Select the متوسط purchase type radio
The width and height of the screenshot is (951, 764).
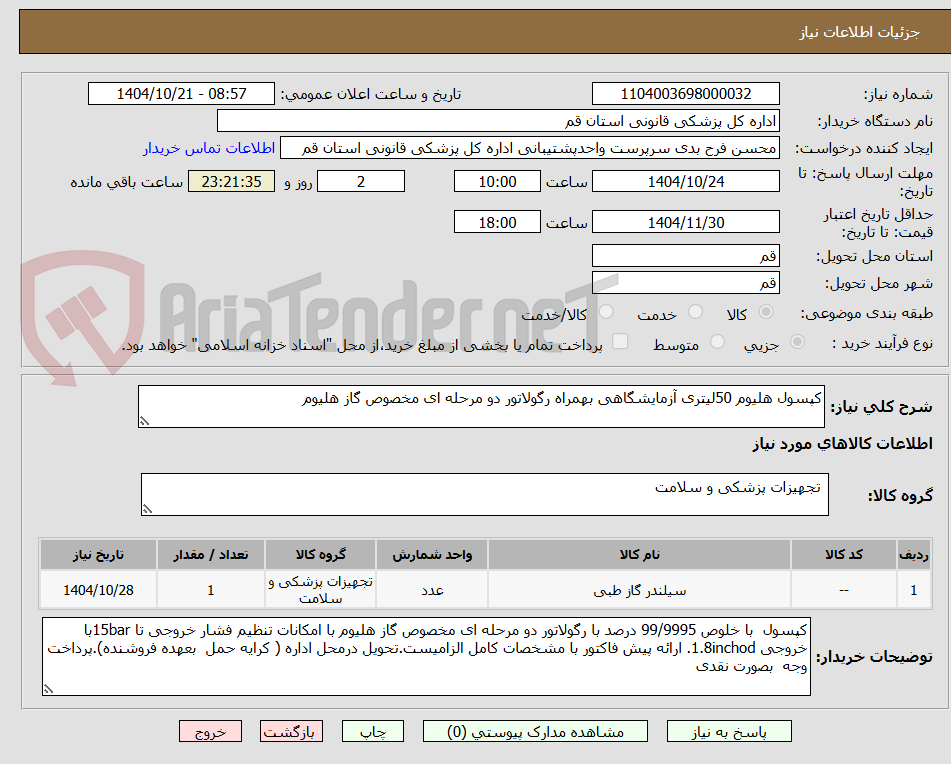(x=717, y=342)
